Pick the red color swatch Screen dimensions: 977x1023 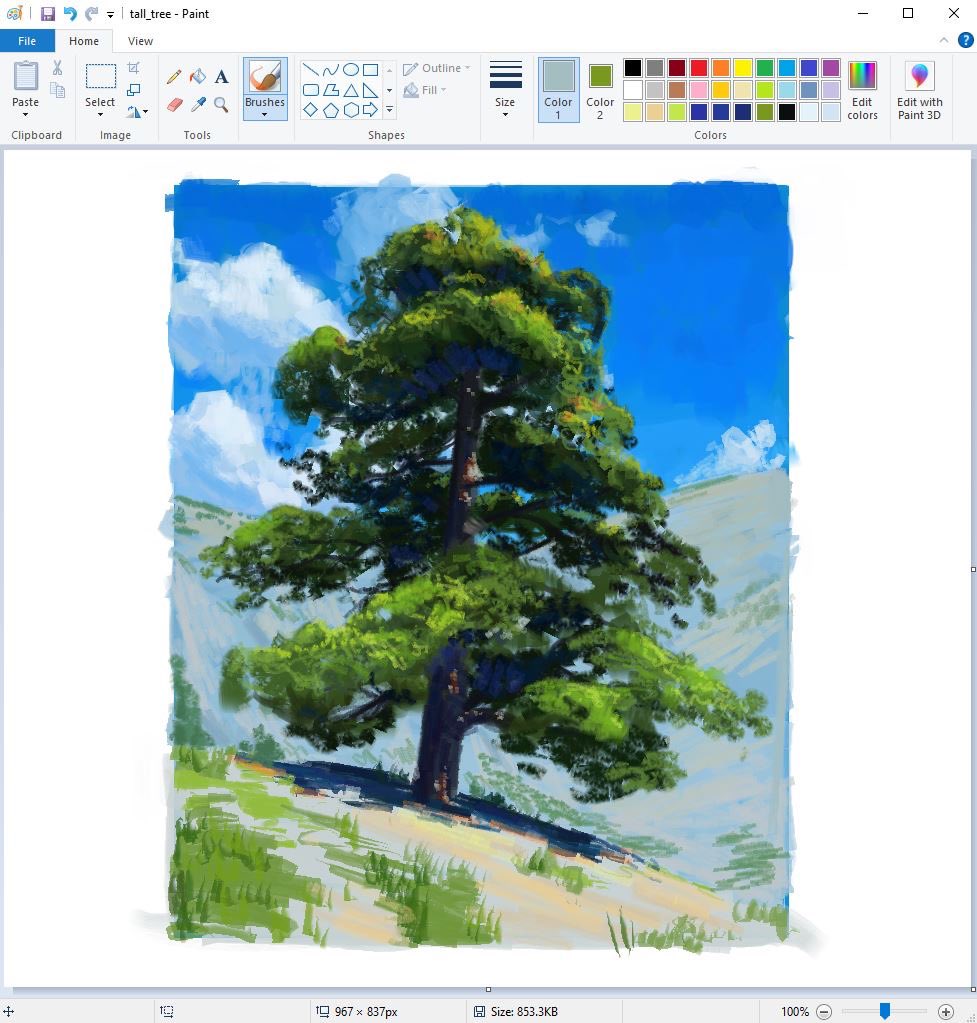click(699, 68)
